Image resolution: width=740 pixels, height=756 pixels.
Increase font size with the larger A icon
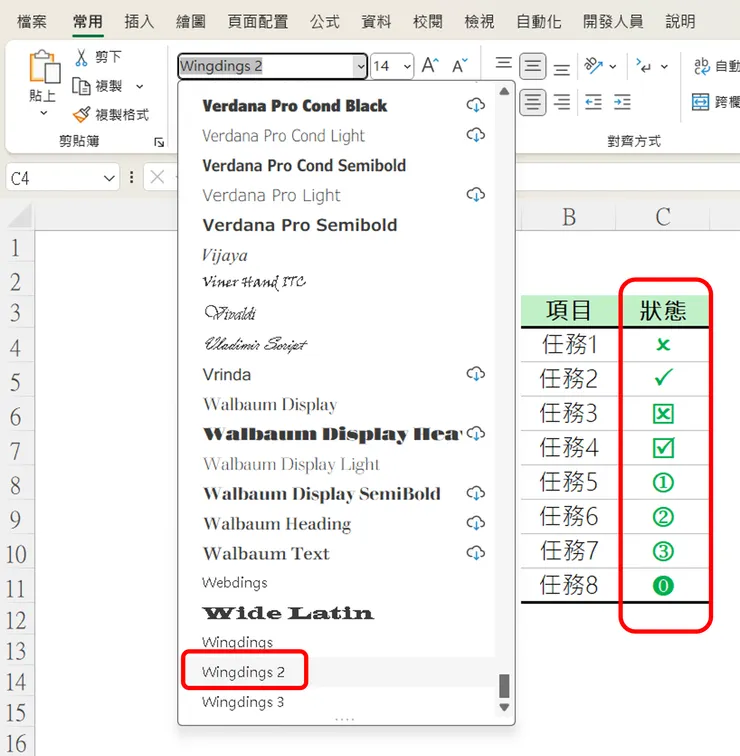(430, 65)
